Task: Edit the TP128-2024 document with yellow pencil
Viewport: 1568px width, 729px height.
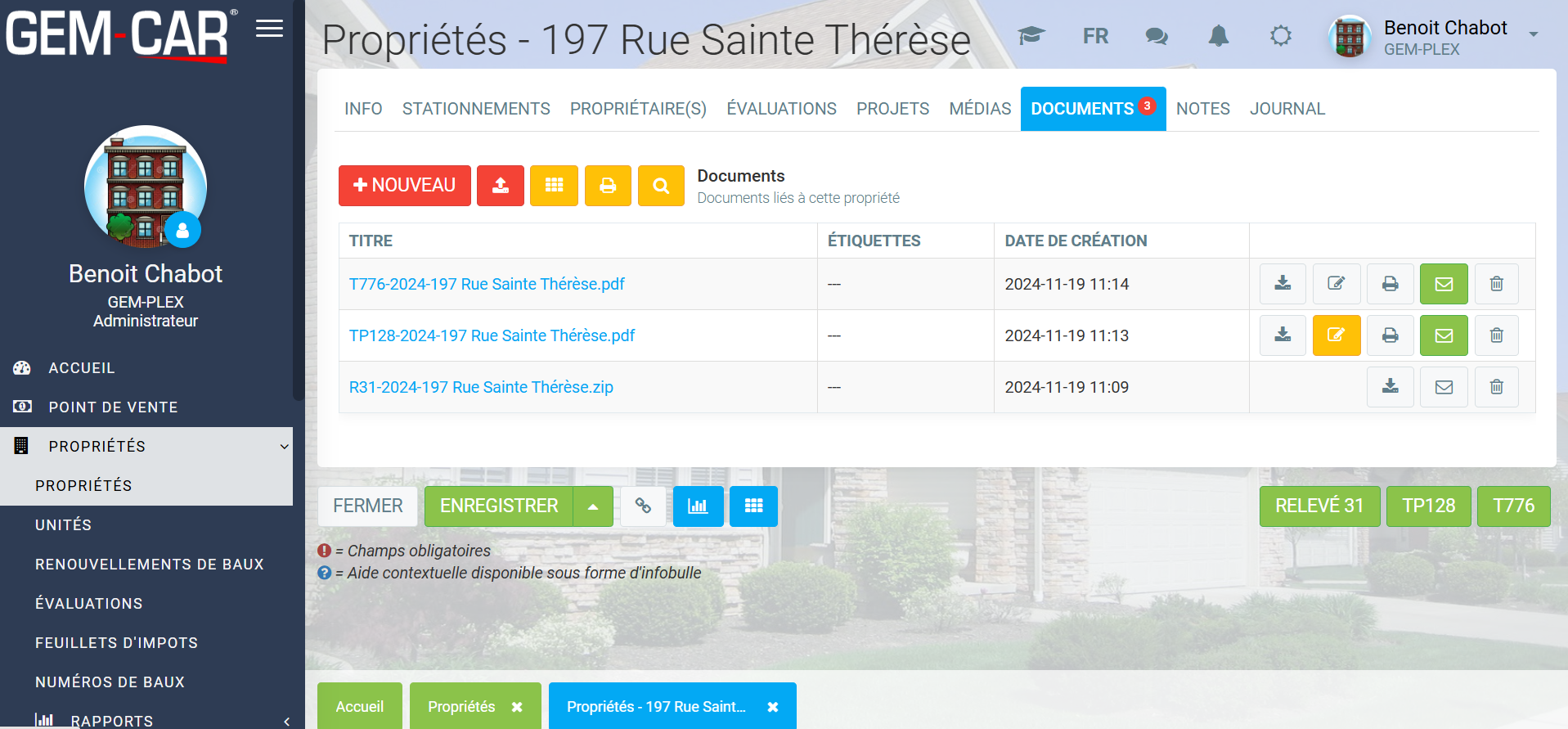Action: [1336, 335]
